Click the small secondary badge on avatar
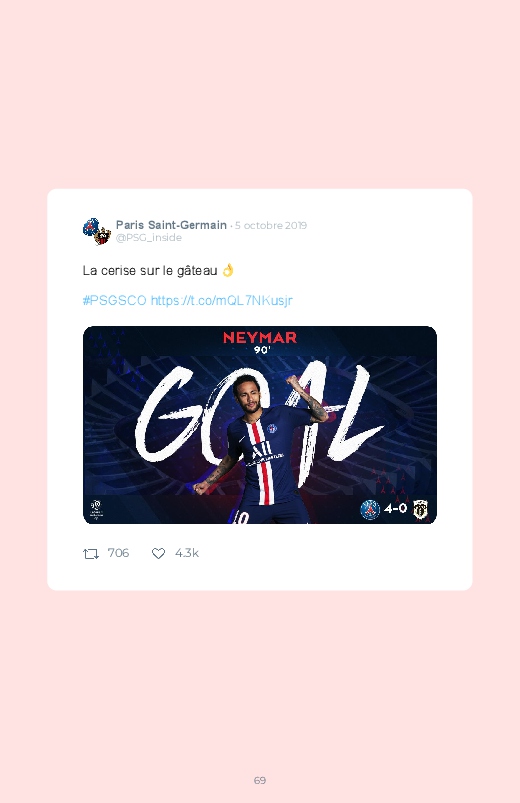The image size is (520, 803). (102, 236)
